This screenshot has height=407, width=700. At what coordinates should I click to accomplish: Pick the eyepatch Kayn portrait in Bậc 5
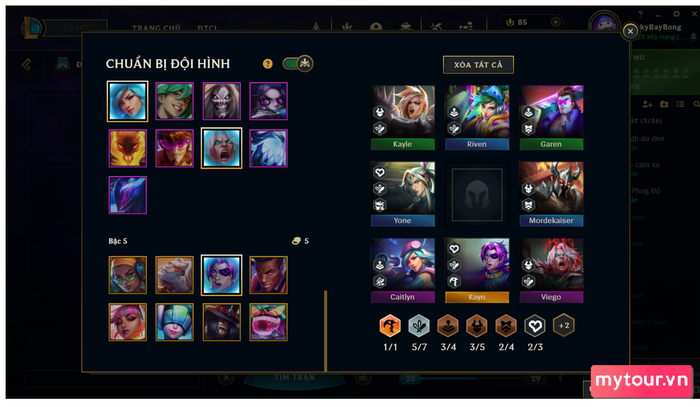click(x=221, y=275)
